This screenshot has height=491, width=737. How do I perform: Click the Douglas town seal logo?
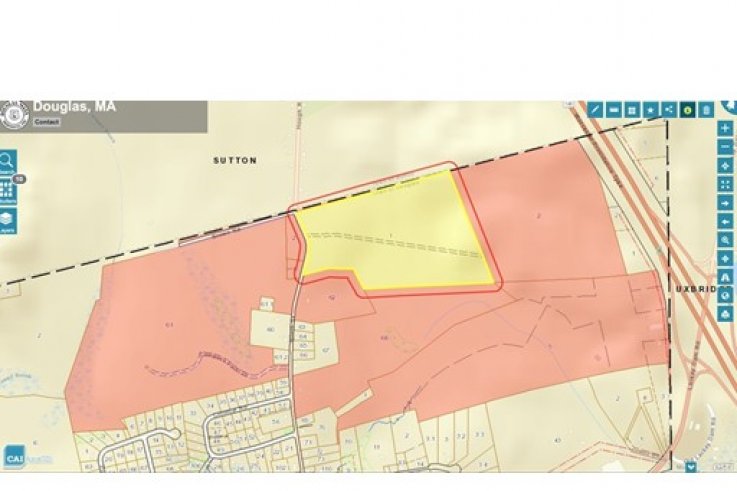14,114
